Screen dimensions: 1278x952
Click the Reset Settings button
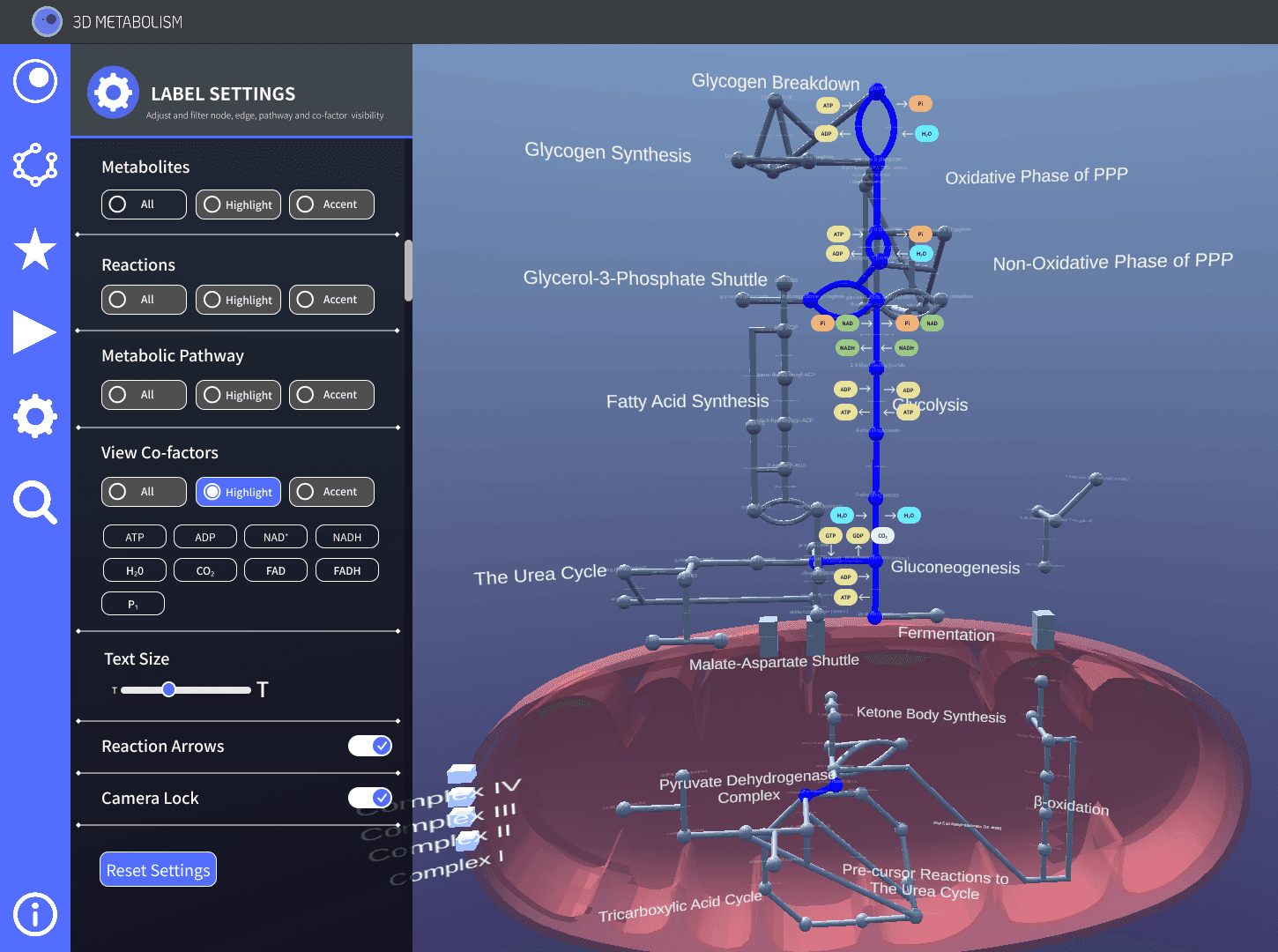tap(158, 869)
